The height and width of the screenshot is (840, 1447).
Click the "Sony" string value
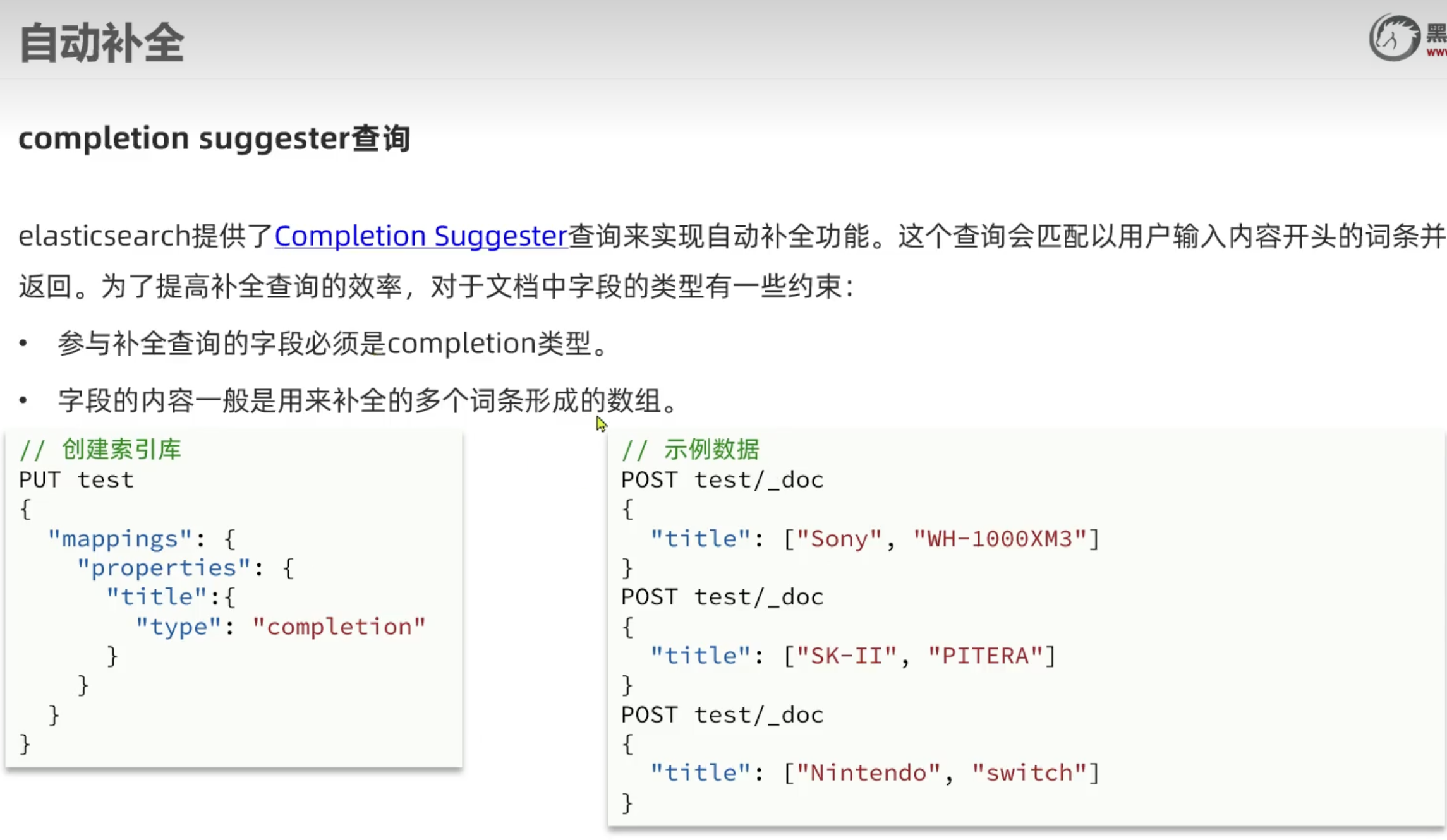[839, 539]
